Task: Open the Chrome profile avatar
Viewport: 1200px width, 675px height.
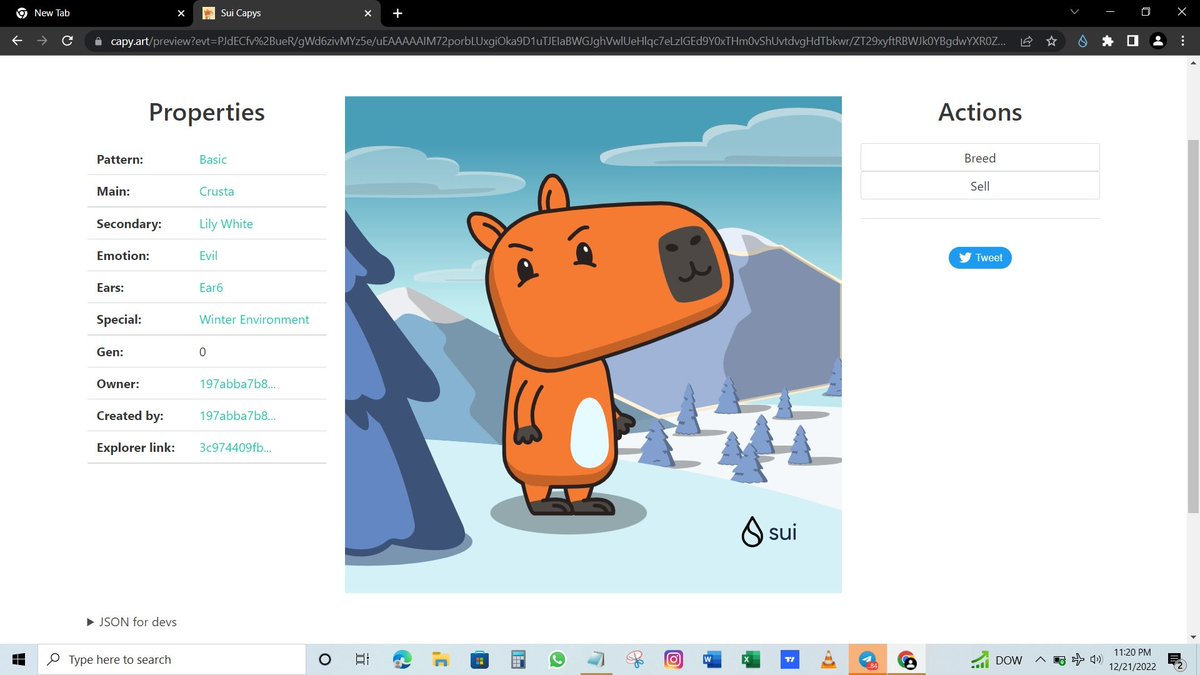Action: tap(1157, 41)
